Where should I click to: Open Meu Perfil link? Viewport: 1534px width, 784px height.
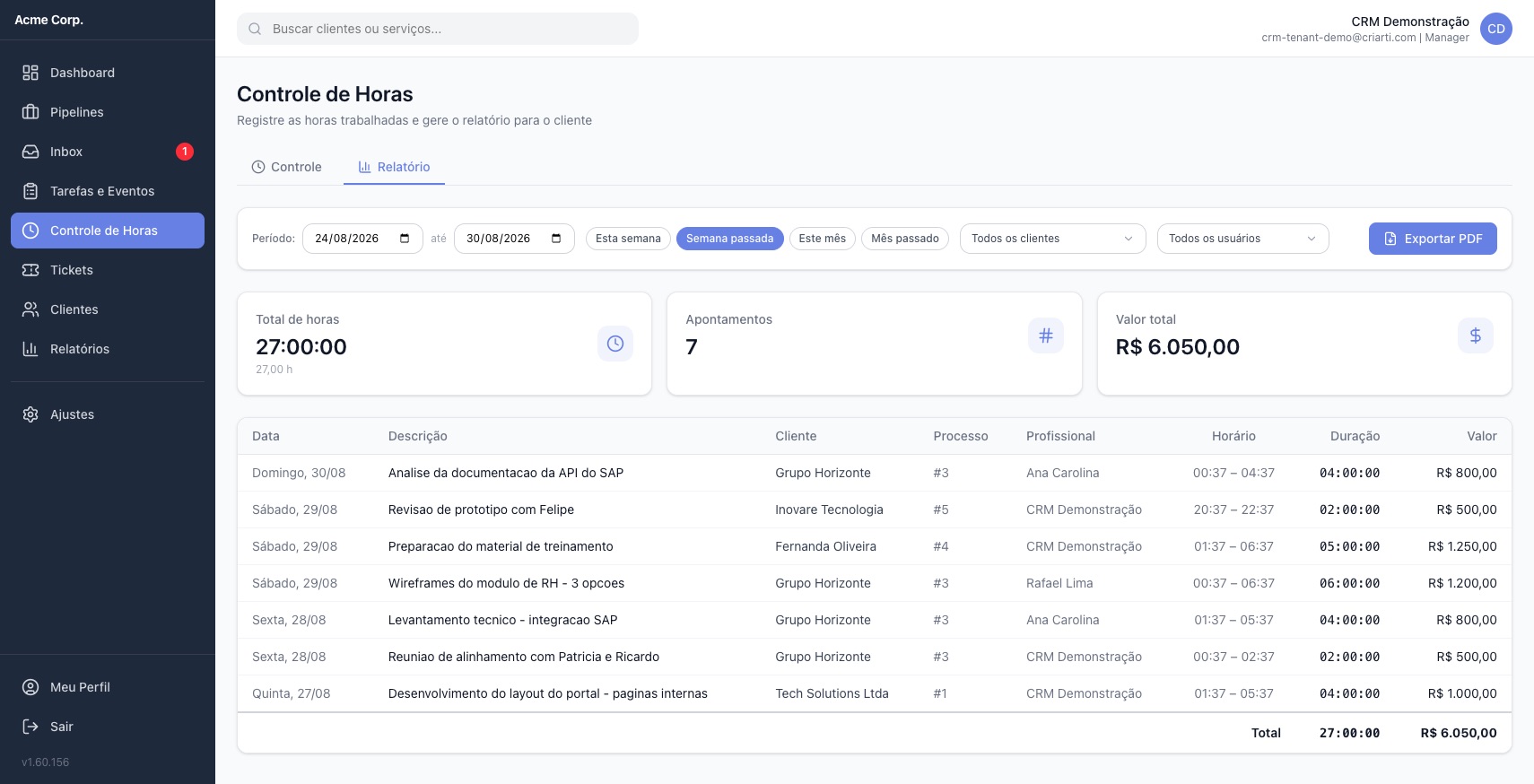tap(108, 687)
